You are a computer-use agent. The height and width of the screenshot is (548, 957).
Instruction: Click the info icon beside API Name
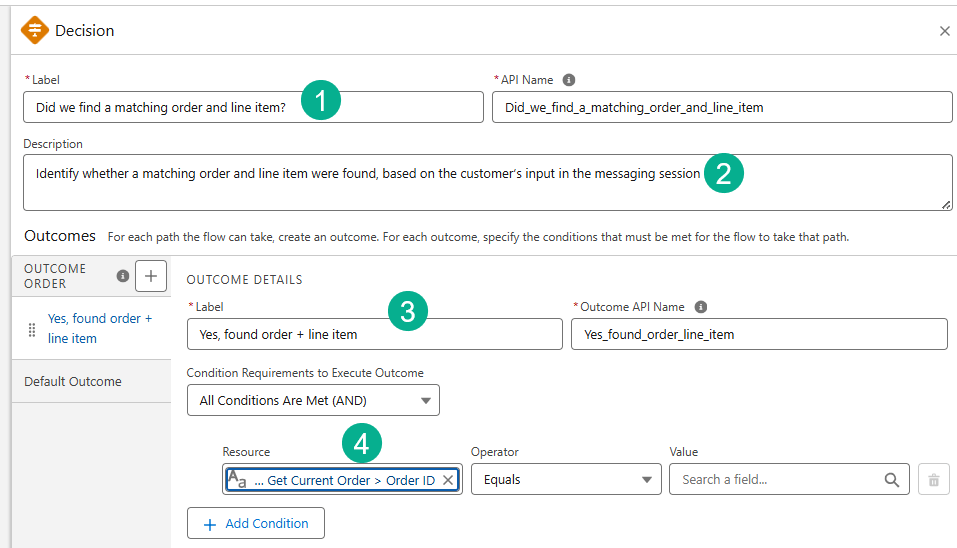[x=569, y=80]
